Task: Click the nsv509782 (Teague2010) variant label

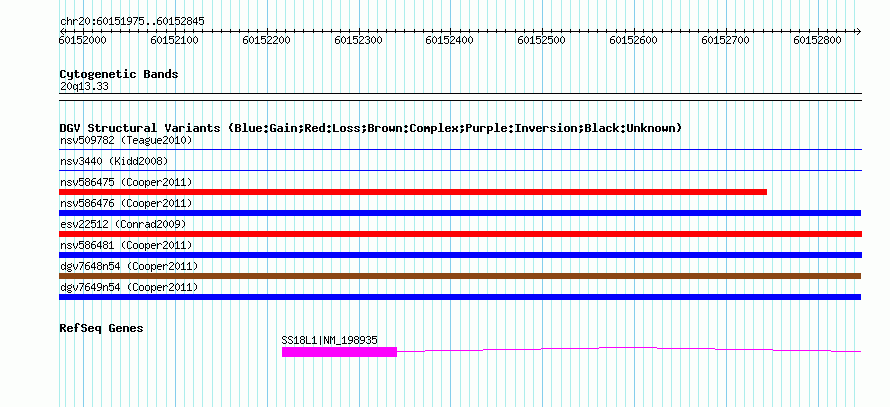Action: [x=126, y=140]
